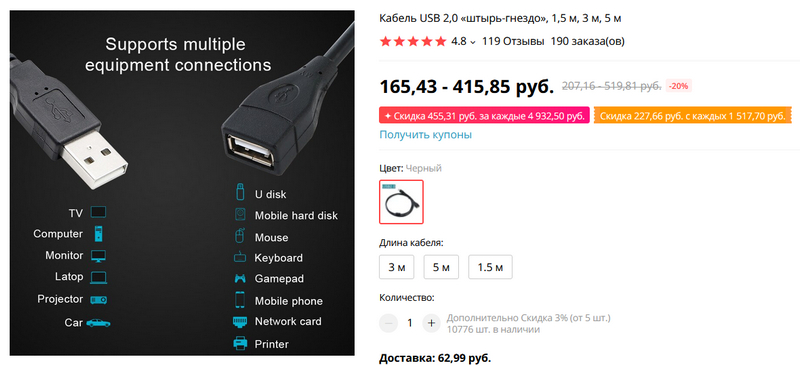Click the star rating icons
This screenshot has width=800, height=366.
click(x=413, y=41)
